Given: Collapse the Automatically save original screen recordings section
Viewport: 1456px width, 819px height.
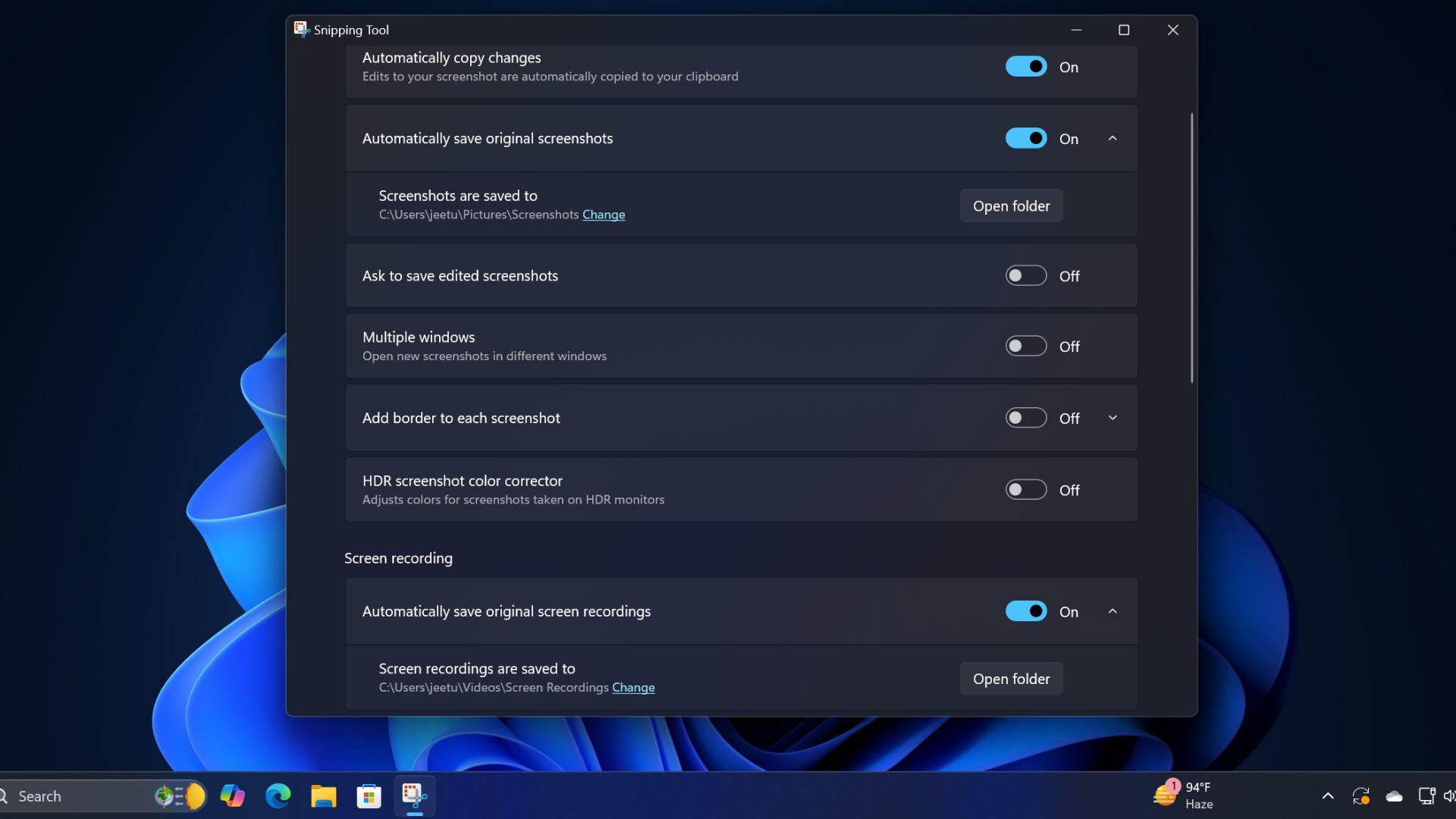Looking at the screenshot, I should (1112, 610).
